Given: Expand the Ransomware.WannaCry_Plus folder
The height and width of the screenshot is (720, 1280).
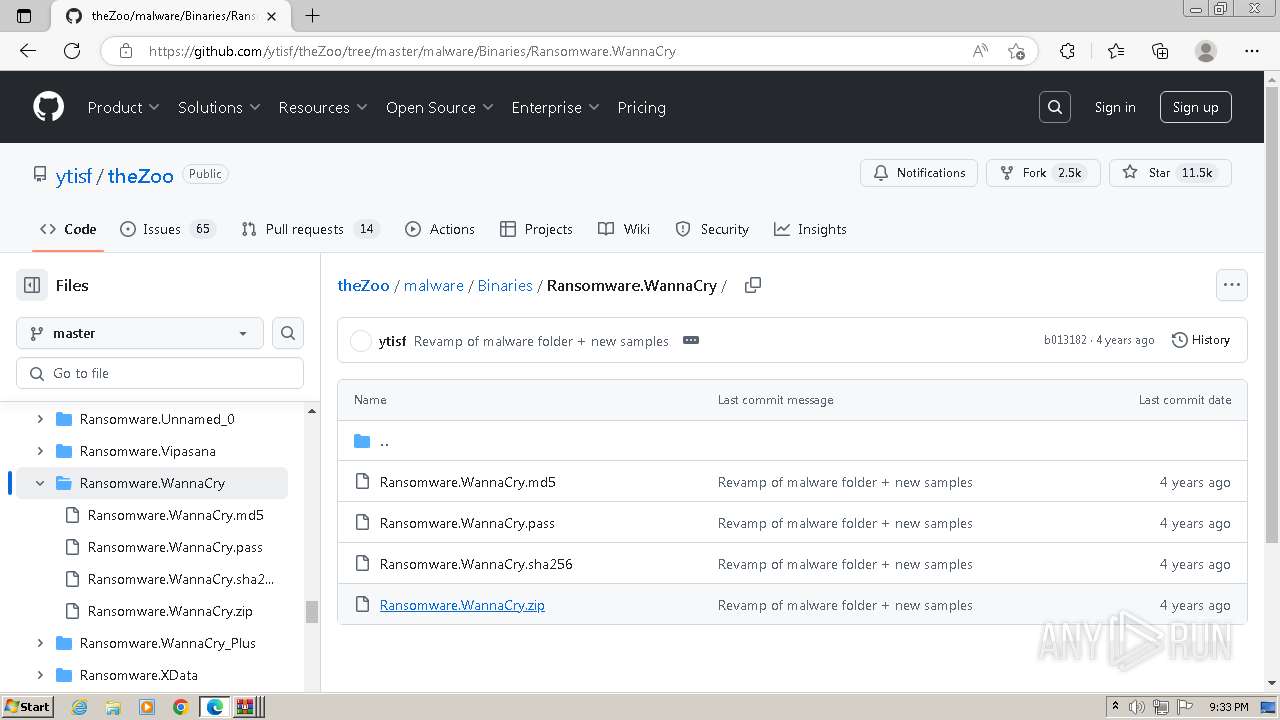Looking at the screenshot, I should (40, 643).
